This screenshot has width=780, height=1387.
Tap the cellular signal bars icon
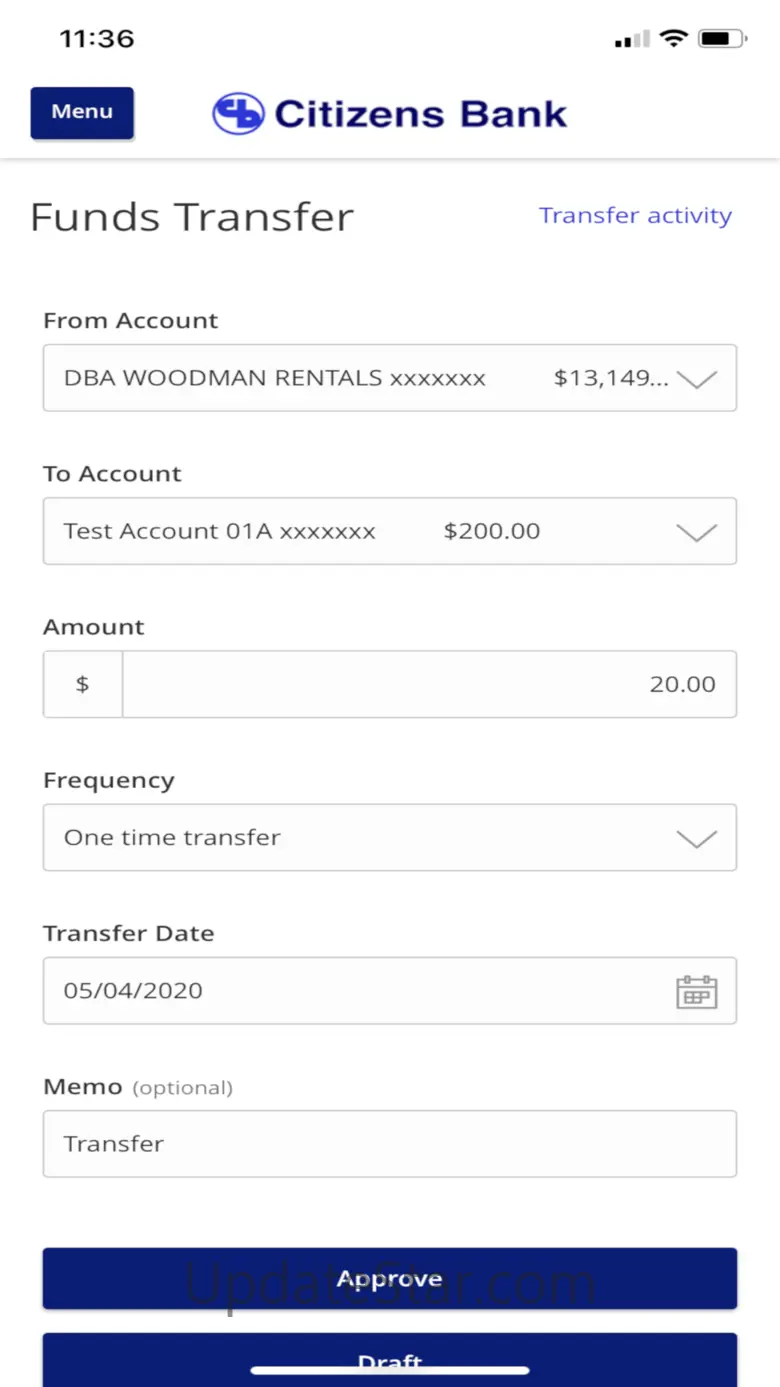pos(632,40)
